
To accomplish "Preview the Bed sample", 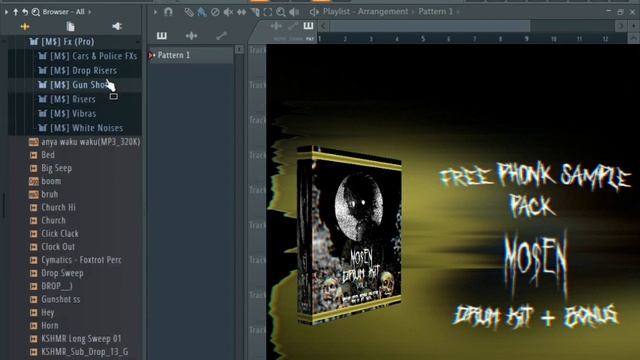I will click(42, 155).
